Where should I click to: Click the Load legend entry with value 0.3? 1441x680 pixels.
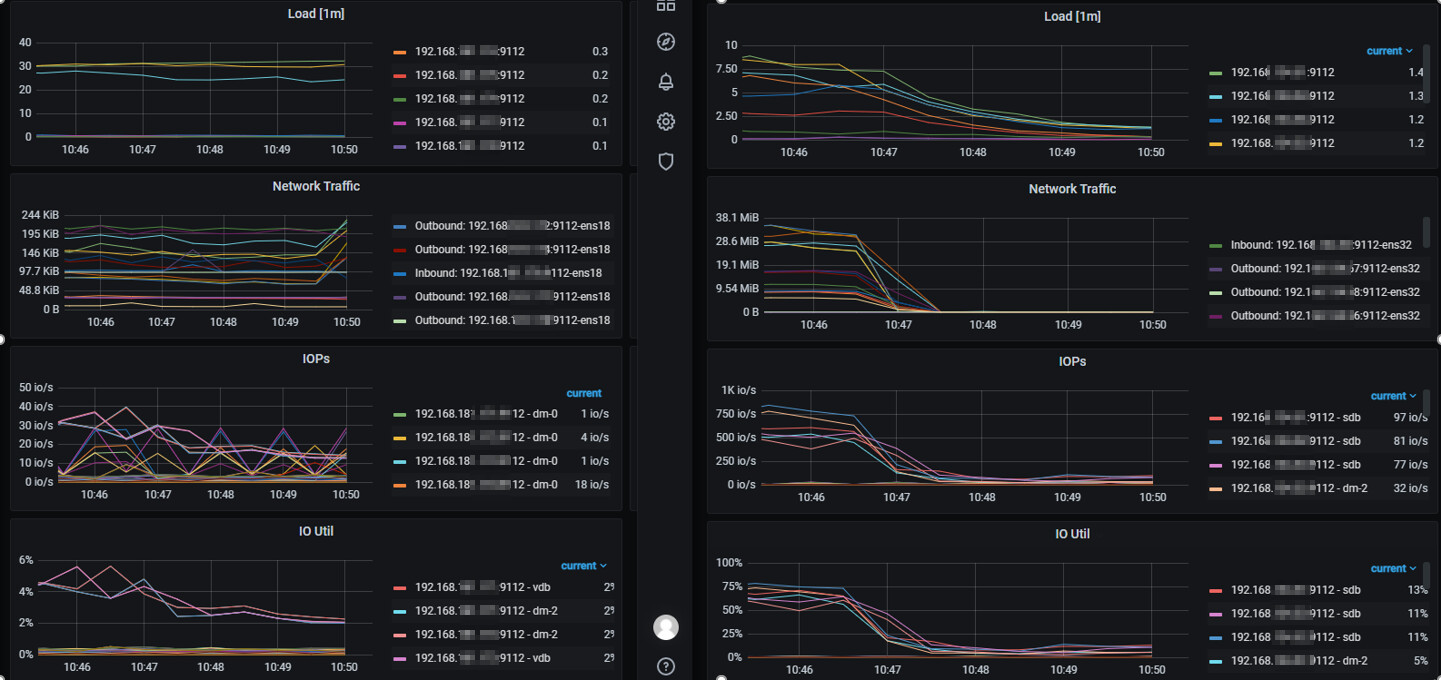[469, 52]
